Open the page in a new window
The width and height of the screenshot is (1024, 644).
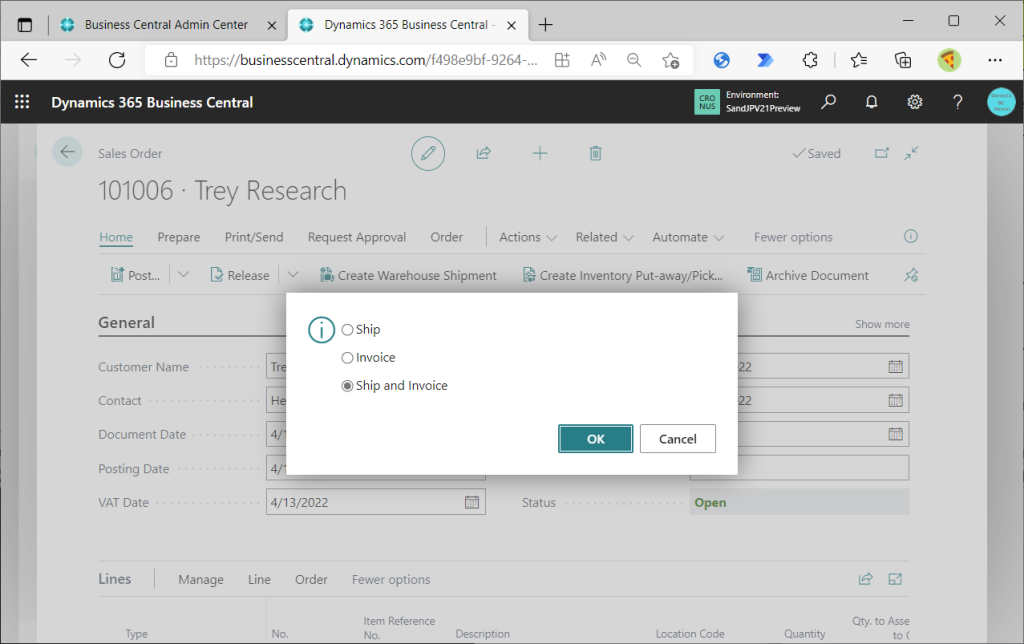(882, 153)
